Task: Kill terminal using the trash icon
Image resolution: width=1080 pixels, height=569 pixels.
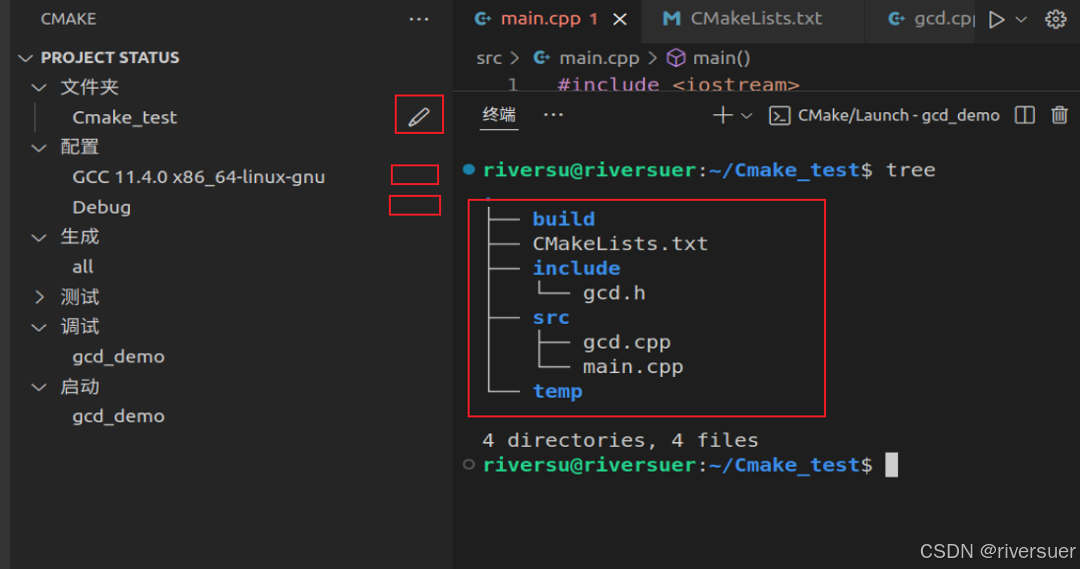Action: click(x=1060, y=115)
